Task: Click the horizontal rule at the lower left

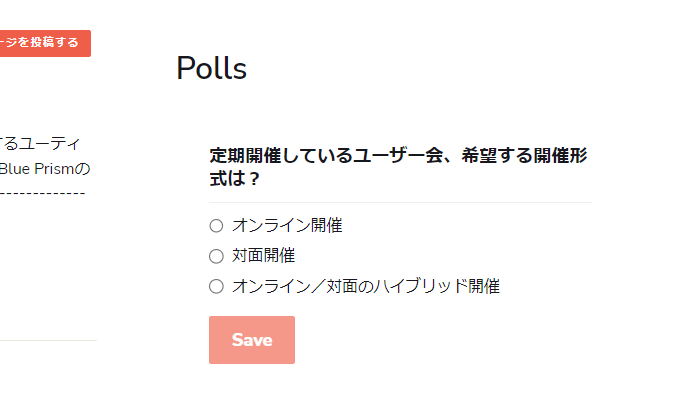Action: tap(48, 340)
